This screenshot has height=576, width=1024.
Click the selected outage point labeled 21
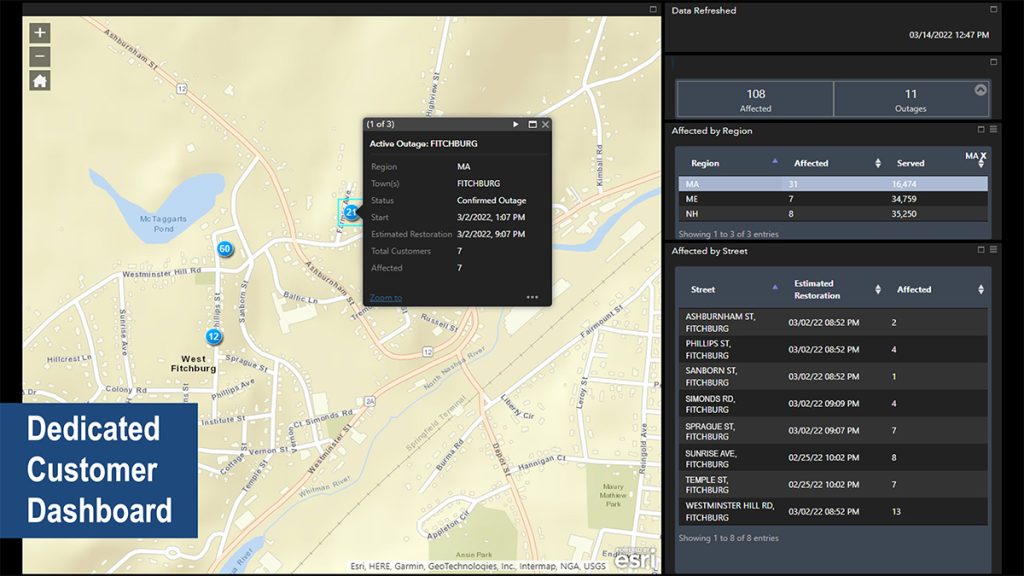[351, 211]
